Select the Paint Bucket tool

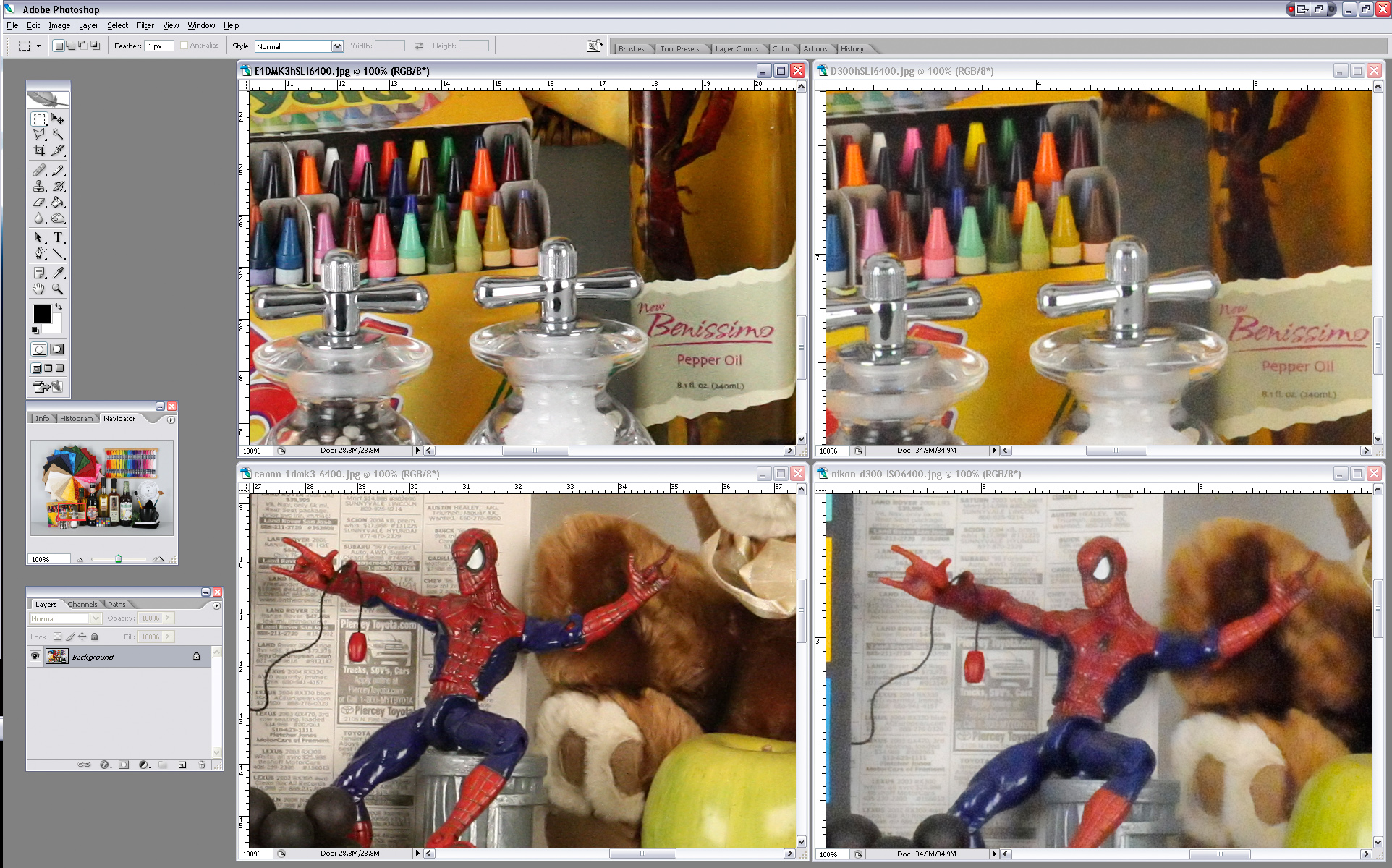(x=58, y=203)
